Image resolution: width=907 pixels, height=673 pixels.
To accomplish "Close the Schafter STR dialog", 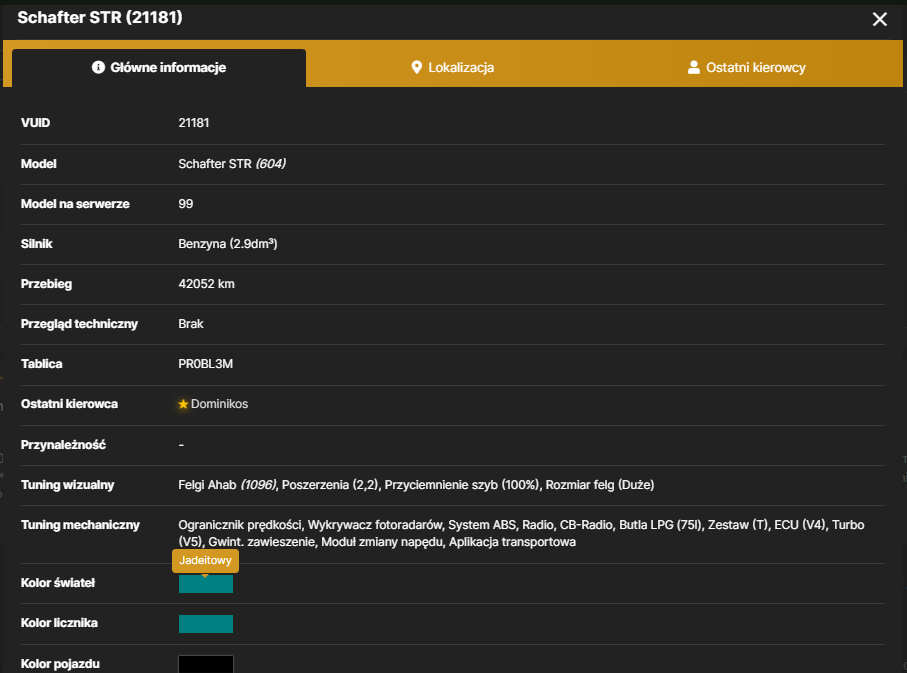I will 879,19.
